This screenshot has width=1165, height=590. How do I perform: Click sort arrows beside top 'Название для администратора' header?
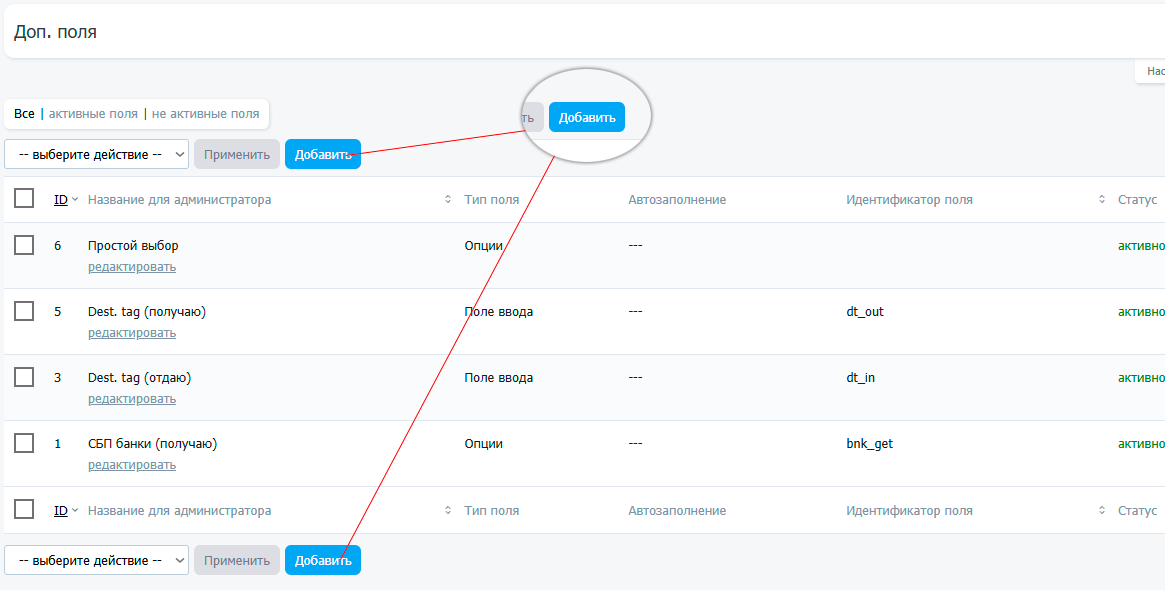pyautogui.click(x=448, y=200)
